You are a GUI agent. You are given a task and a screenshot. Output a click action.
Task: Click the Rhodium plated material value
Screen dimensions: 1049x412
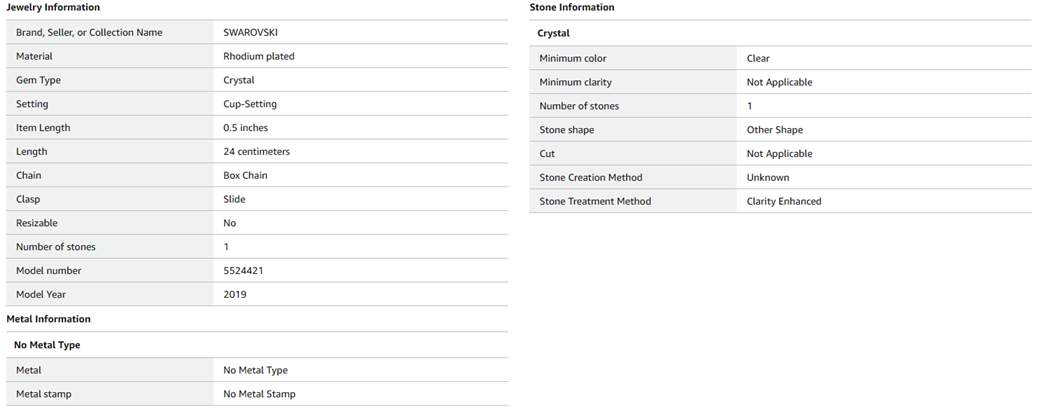(259, 57)
